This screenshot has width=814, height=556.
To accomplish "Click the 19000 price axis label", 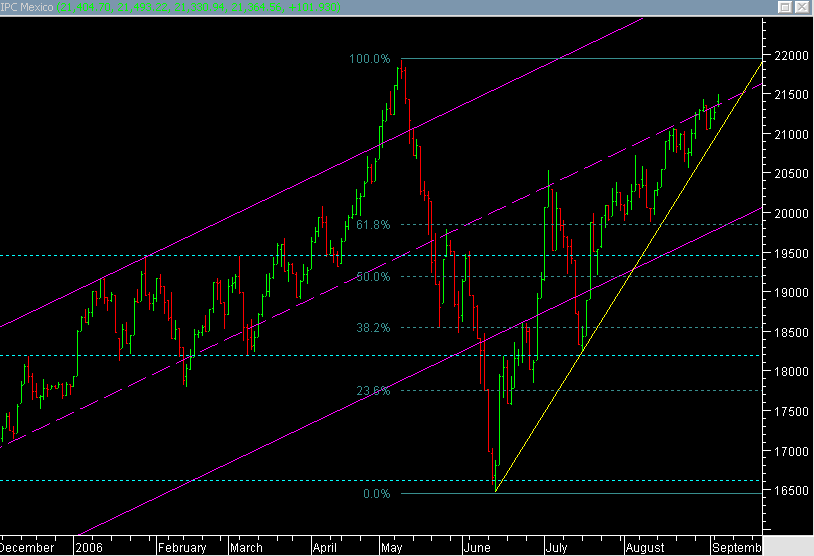I will pos(791,293).
